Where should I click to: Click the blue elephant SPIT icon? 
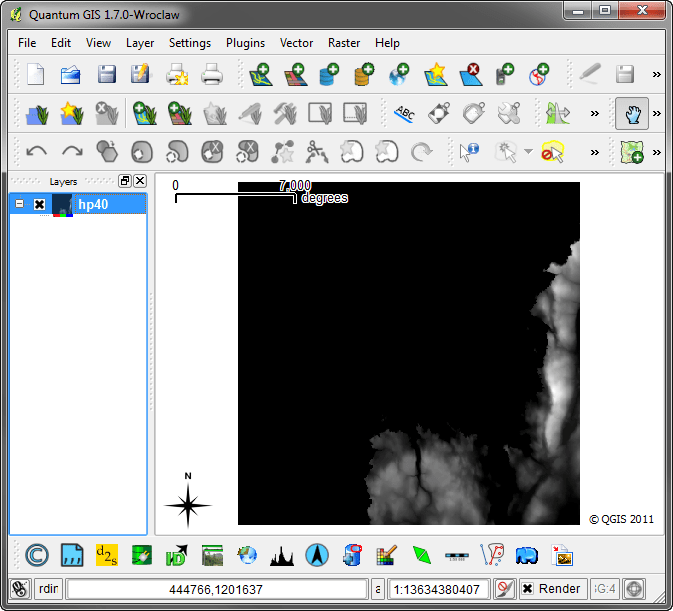click(527, 556)
